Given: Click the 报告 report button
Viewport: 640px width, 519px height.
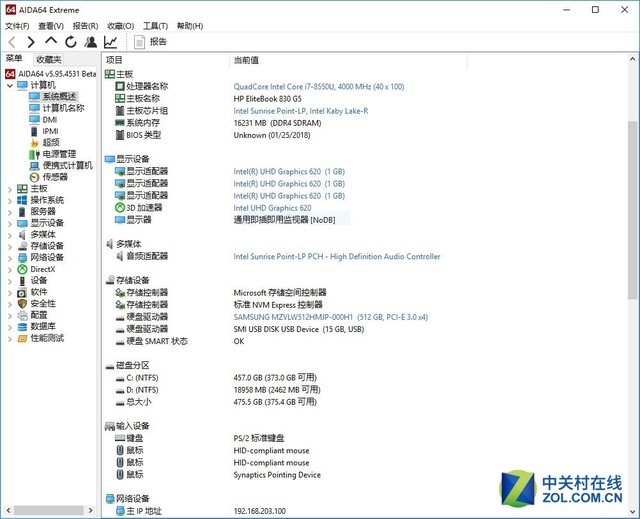Looking at the screenshot, I should (150, 42).
